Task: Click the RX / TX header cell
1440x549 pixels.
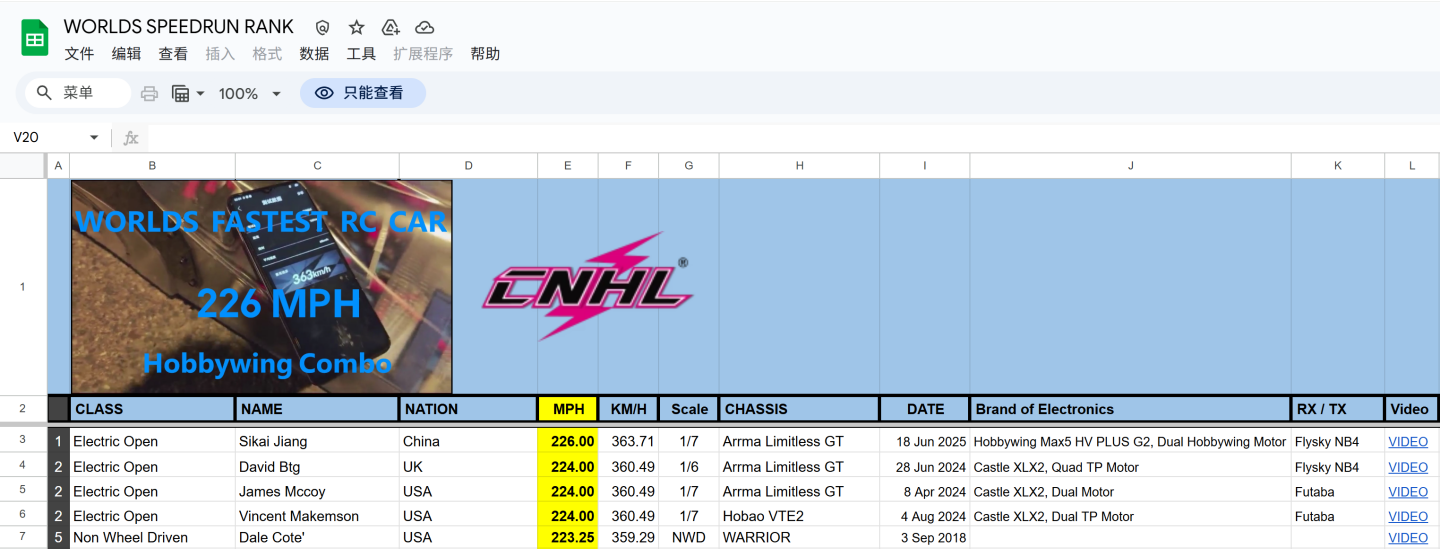Action: tap(1338, 409)
